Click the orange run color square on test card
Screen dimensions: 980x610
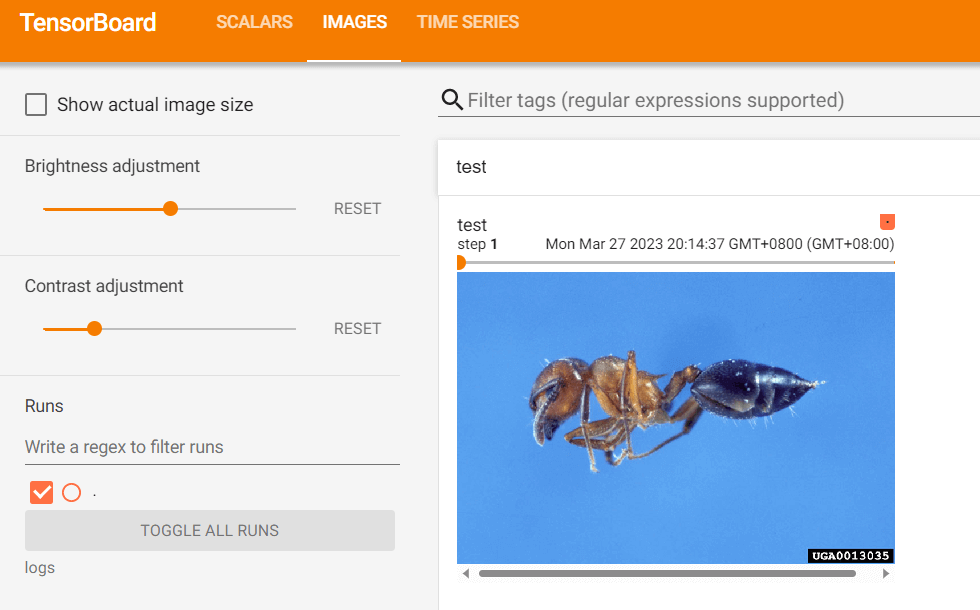tap(887, 221)
